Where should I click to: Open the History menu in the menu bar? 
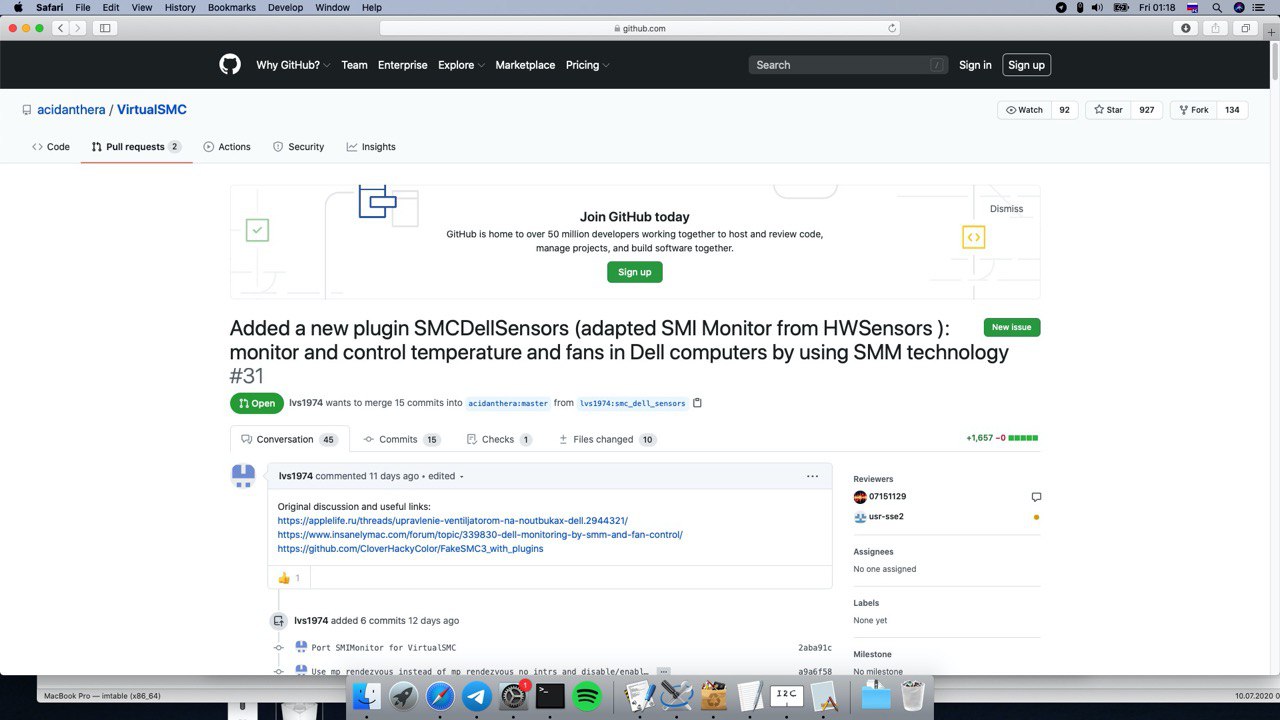(180, 7)
